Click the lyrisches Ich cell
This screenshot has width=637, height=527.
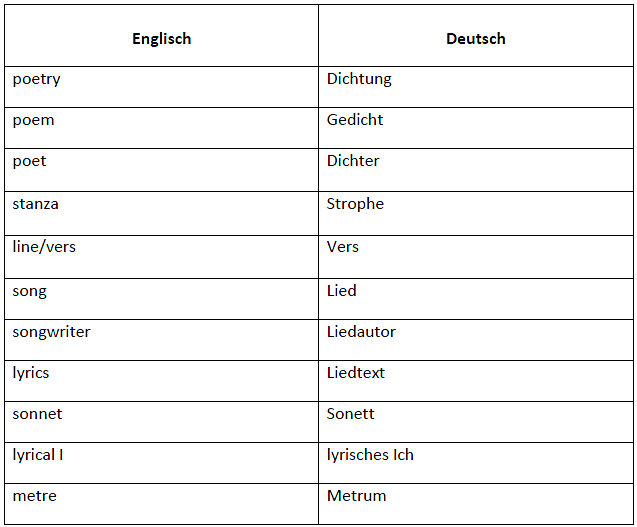pos(476,463)
